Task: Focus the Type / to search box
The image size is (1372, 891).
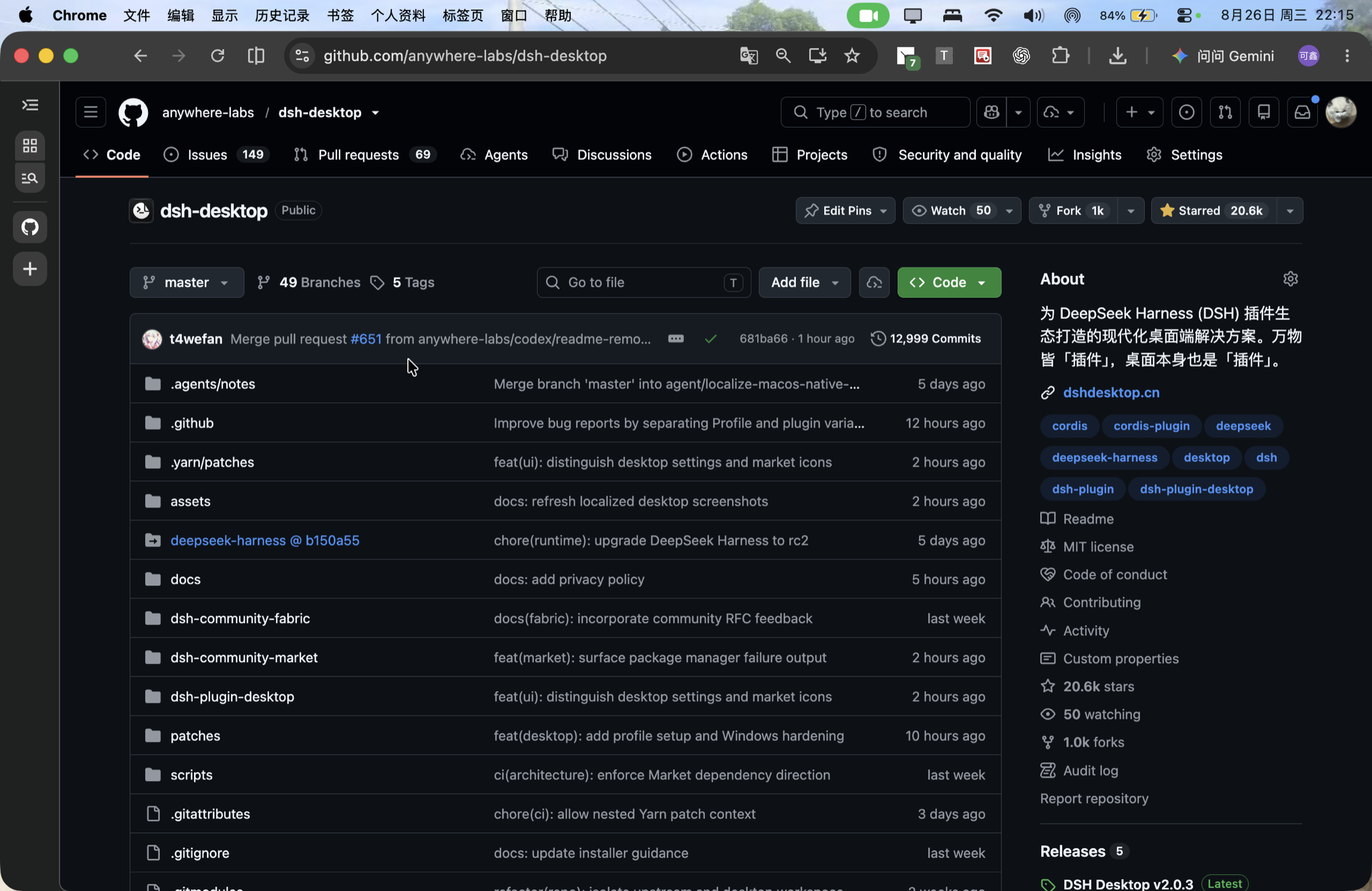Action: (x=875, y=112)
